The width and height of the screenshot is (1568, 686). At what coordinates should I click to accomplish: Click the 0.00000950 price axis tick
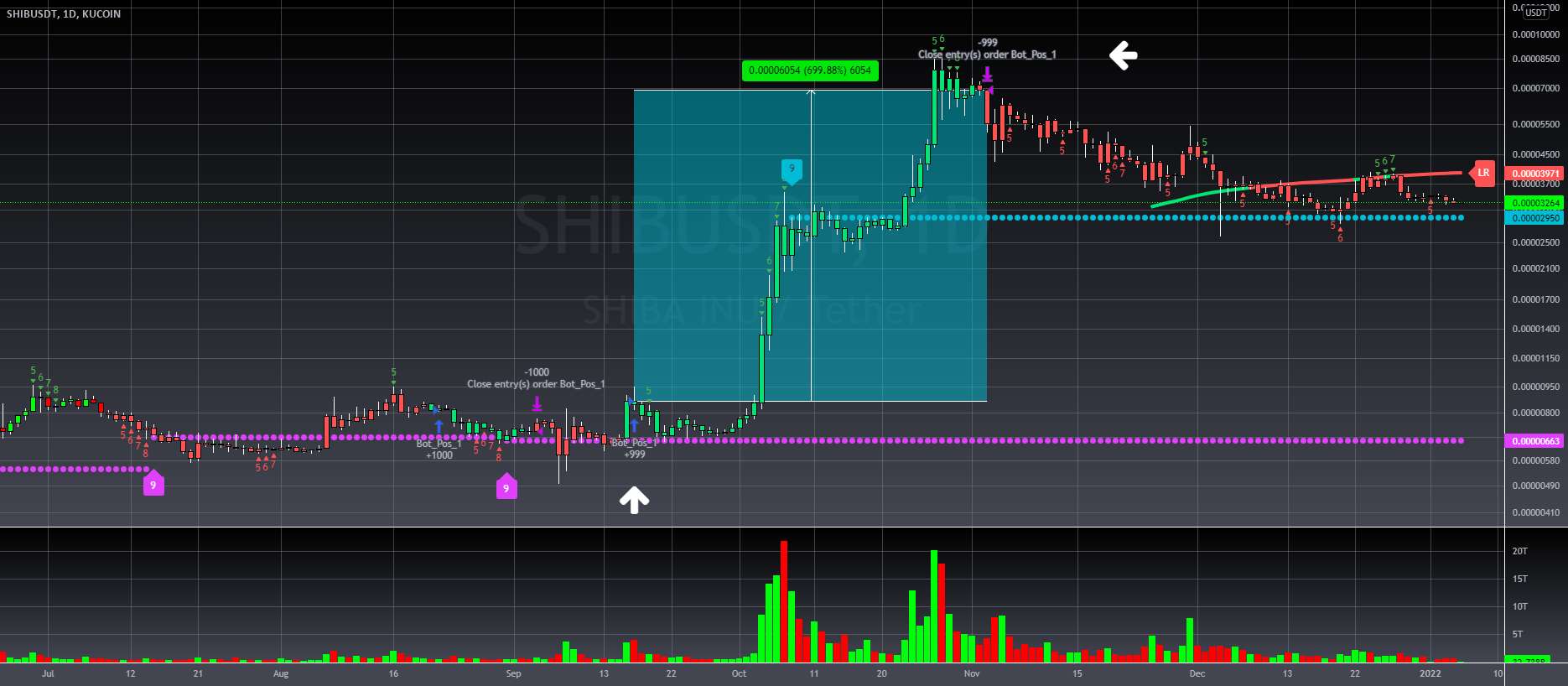[1536, 387]
